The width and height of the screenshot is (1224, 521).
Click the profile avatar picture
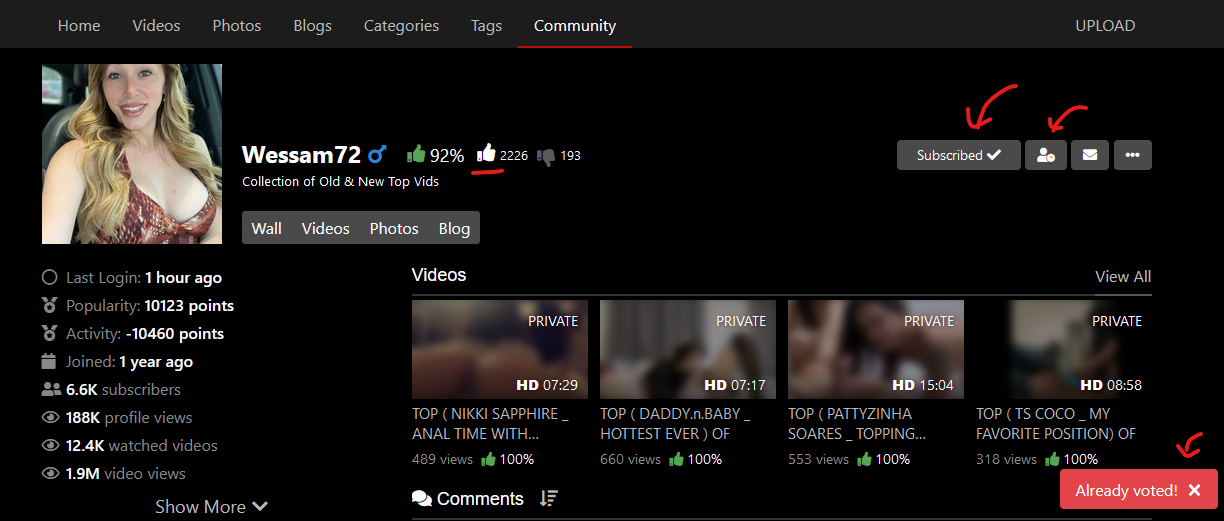132,154
